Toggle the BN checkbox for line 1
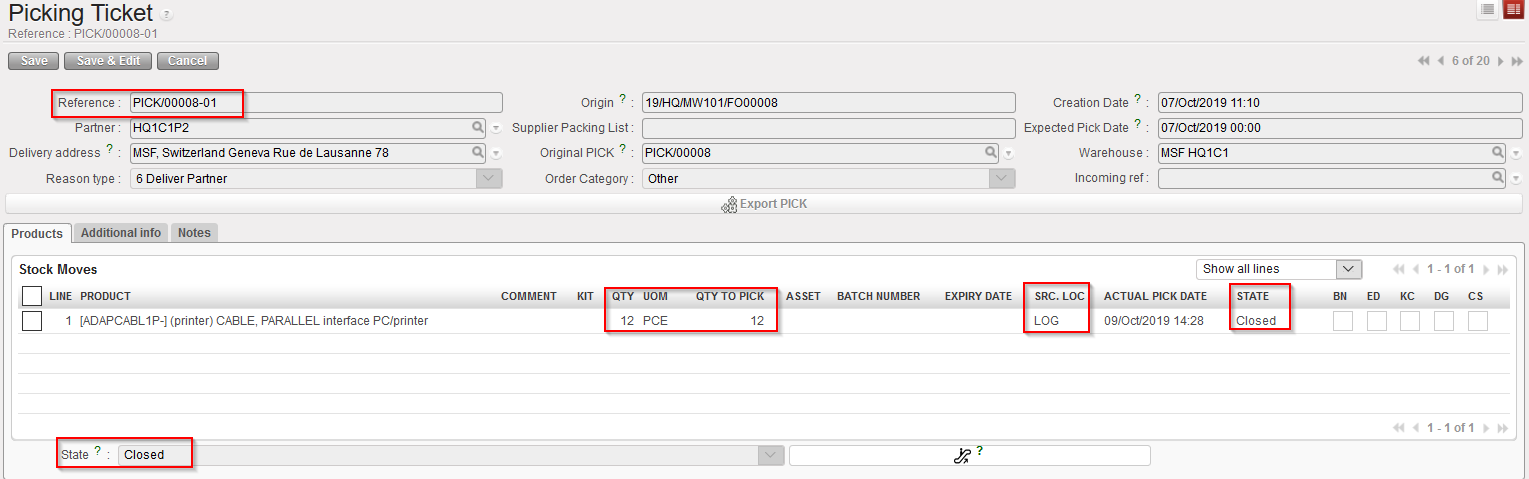1529x479 pixels. point(1343,321)
